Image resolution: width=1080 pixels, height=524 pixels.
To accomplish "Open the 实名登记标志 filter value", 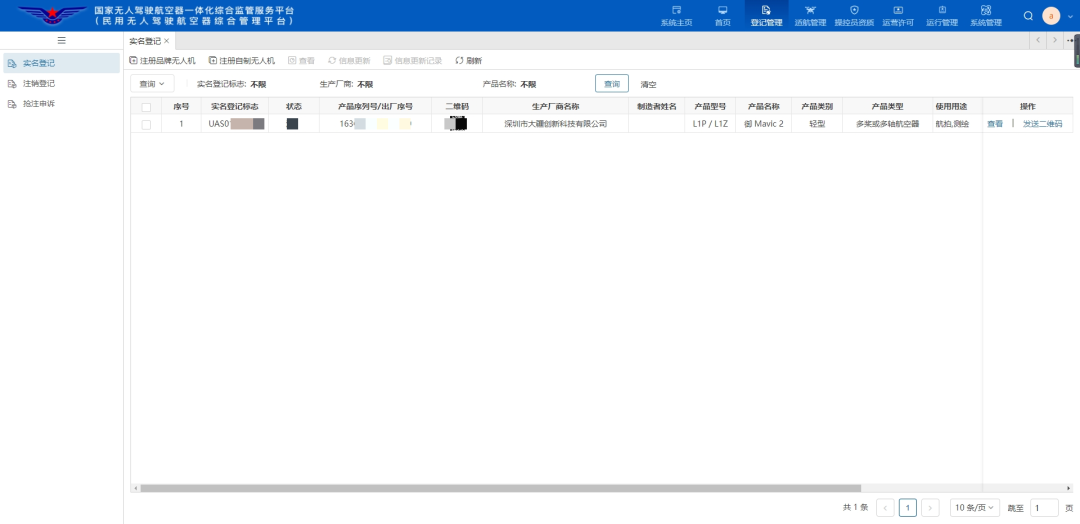I will click(x=258, y=85).
